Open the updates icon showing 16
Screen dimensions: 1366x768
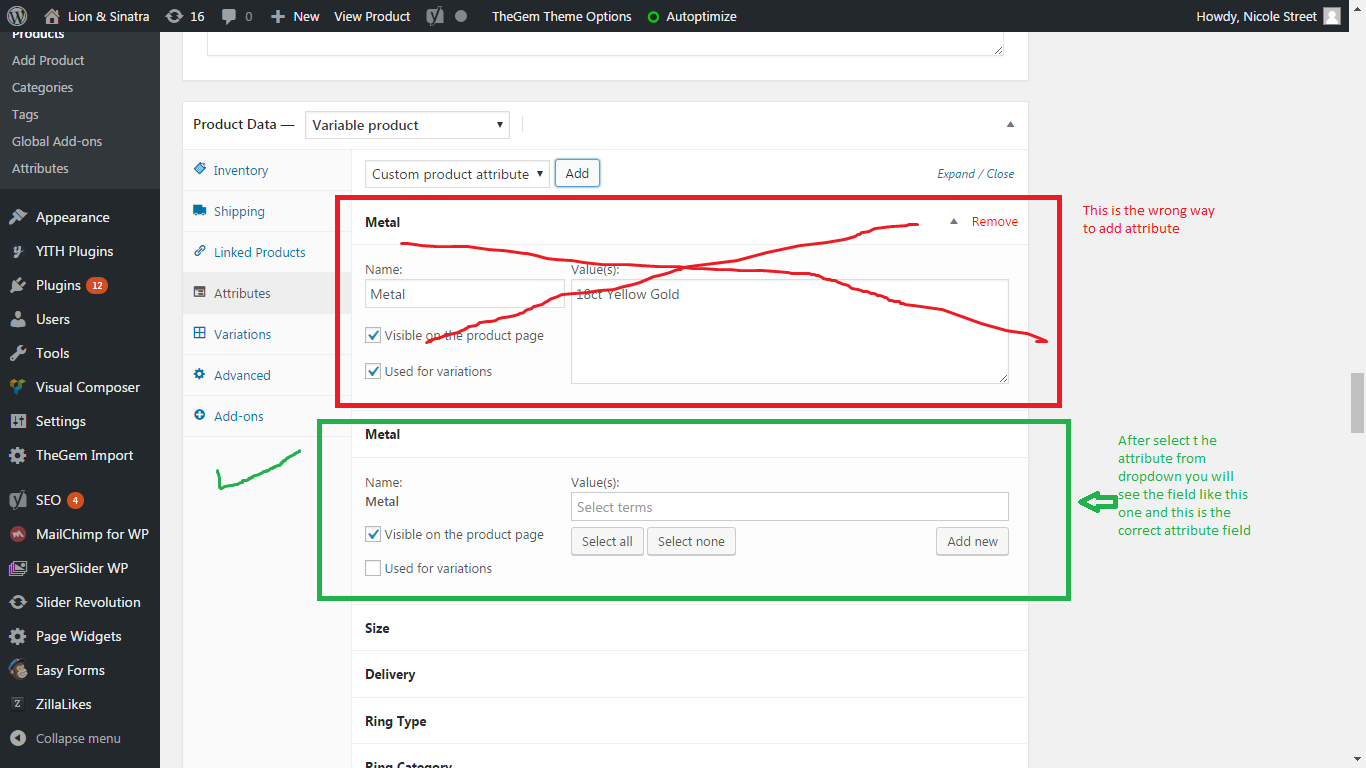(x=174, y=16)
